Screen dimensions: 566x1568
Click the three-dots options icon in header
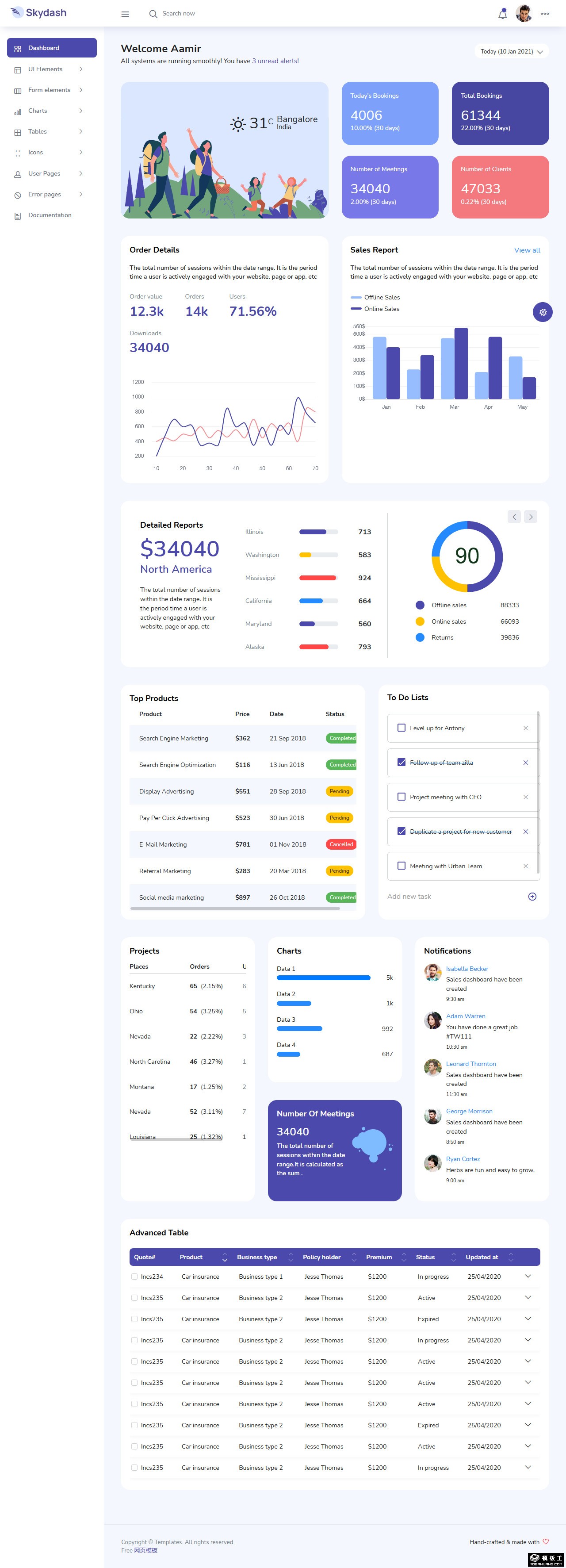click(x=544, y=13)
